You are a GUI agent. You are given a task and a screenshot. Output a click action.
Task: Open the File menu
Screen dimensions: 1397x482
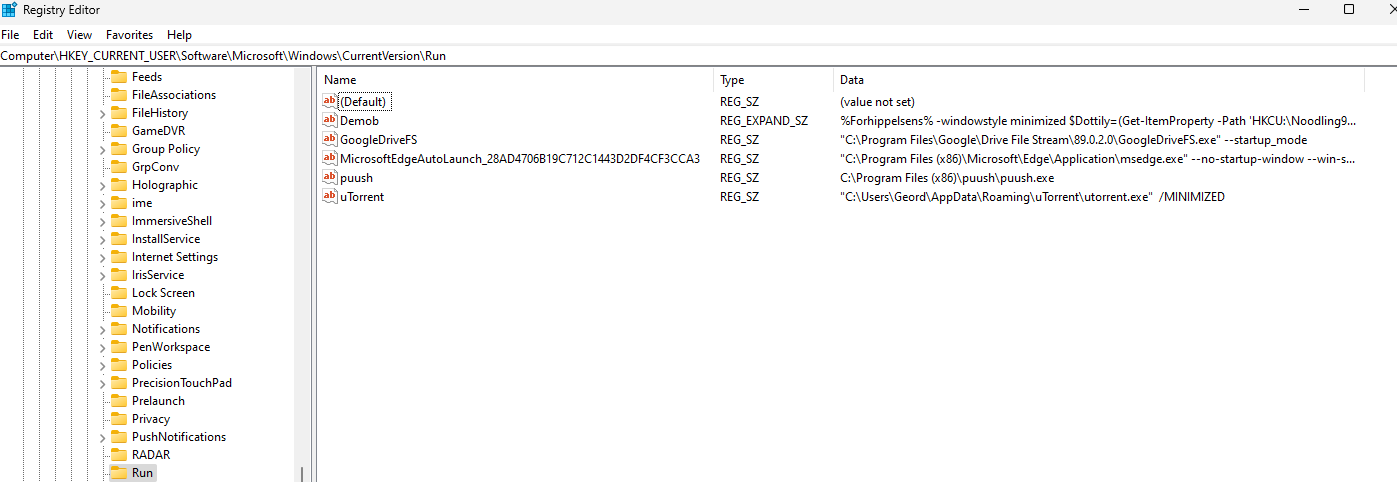(10, 34)
